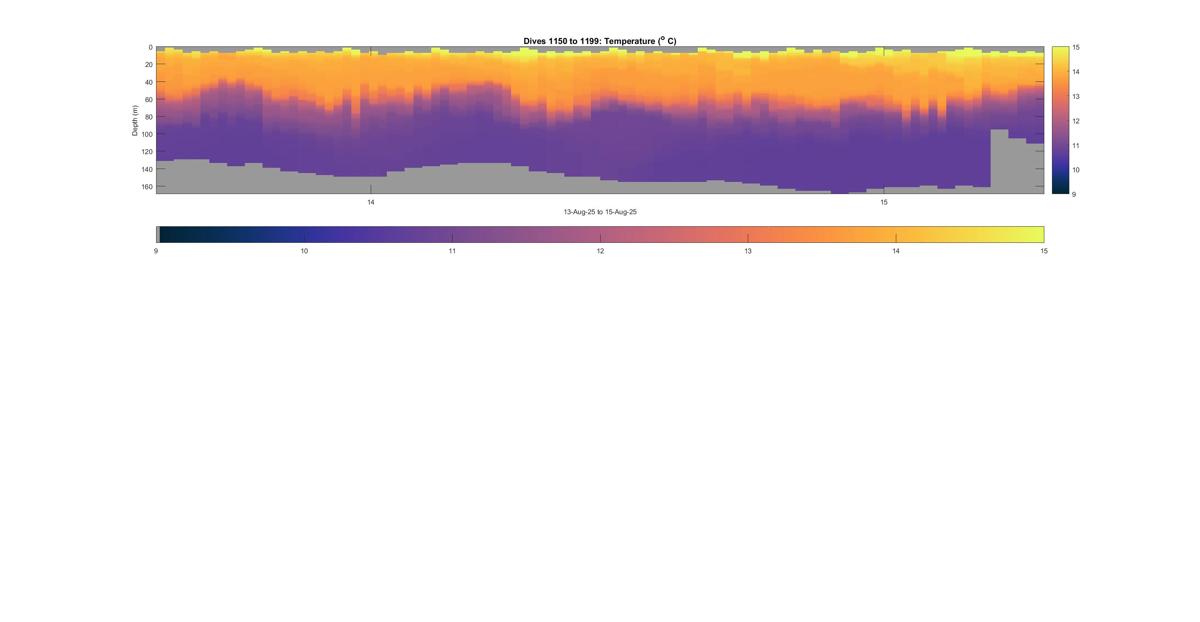Click horizontal colorbar at the 12 tick
The width and height of the screenshot is (1200, 622).
(600, 234)
